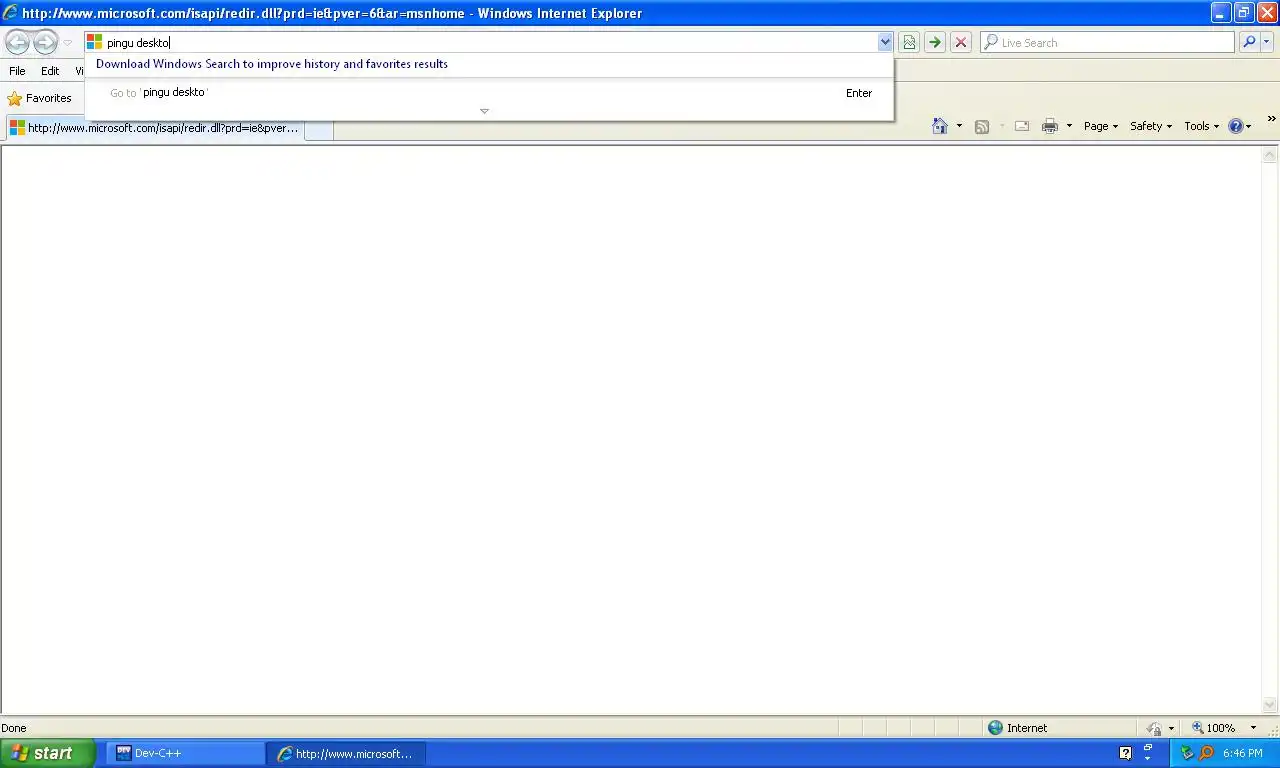Image resolution: width=1280 pixels, height=768 pixels.
Task: Click the browser Back arrow button
Action: click(18, 42)
